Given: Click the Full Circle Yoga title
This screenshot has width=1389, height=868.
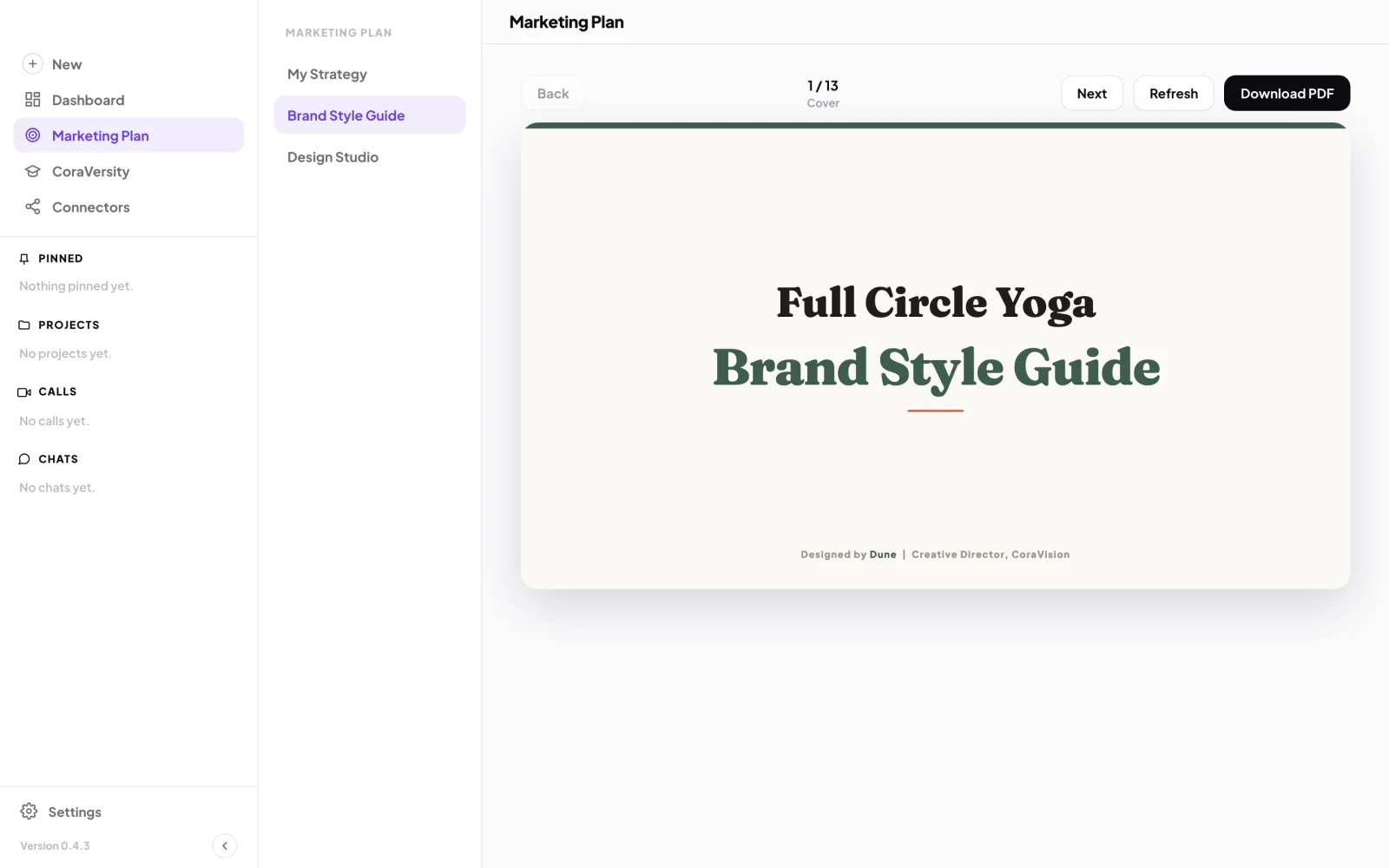Looking at the screenshot, I should [936, 302].
